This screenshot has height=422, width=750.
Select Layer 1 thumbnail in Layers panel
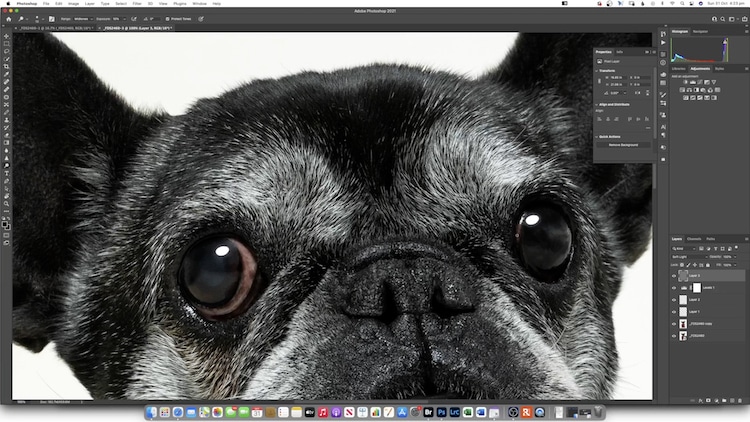[683, 311]
